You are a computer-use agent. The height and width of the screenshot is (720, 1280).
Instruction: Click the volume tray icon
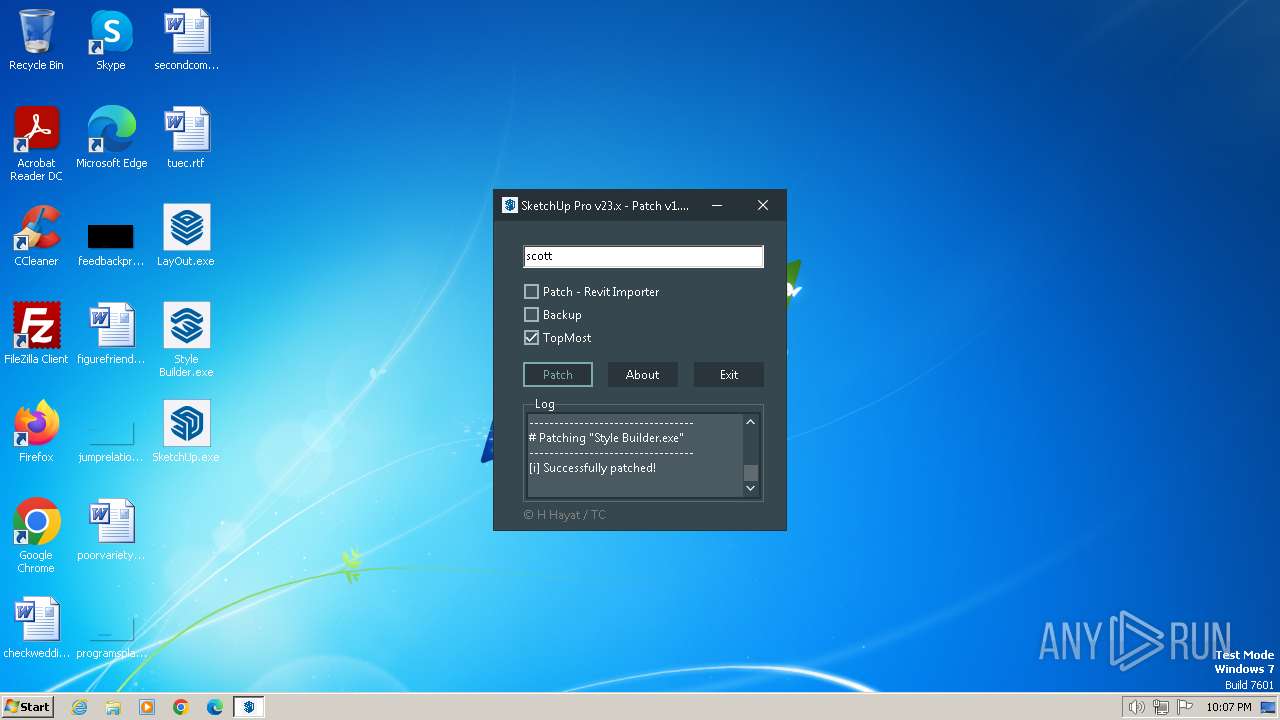[1136, 707]
